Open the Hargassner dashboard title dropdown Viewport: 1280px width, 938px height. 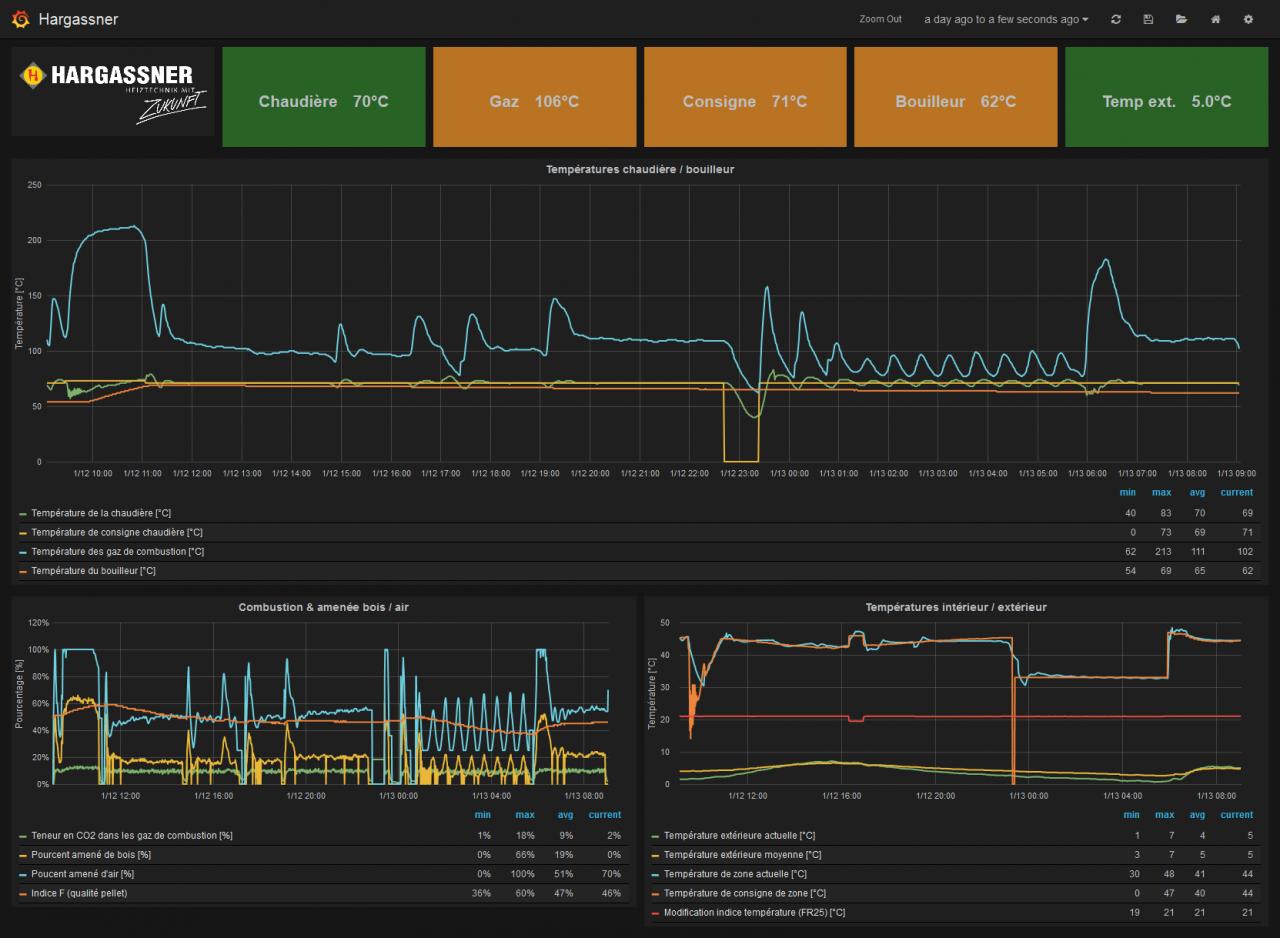point(78,19)
